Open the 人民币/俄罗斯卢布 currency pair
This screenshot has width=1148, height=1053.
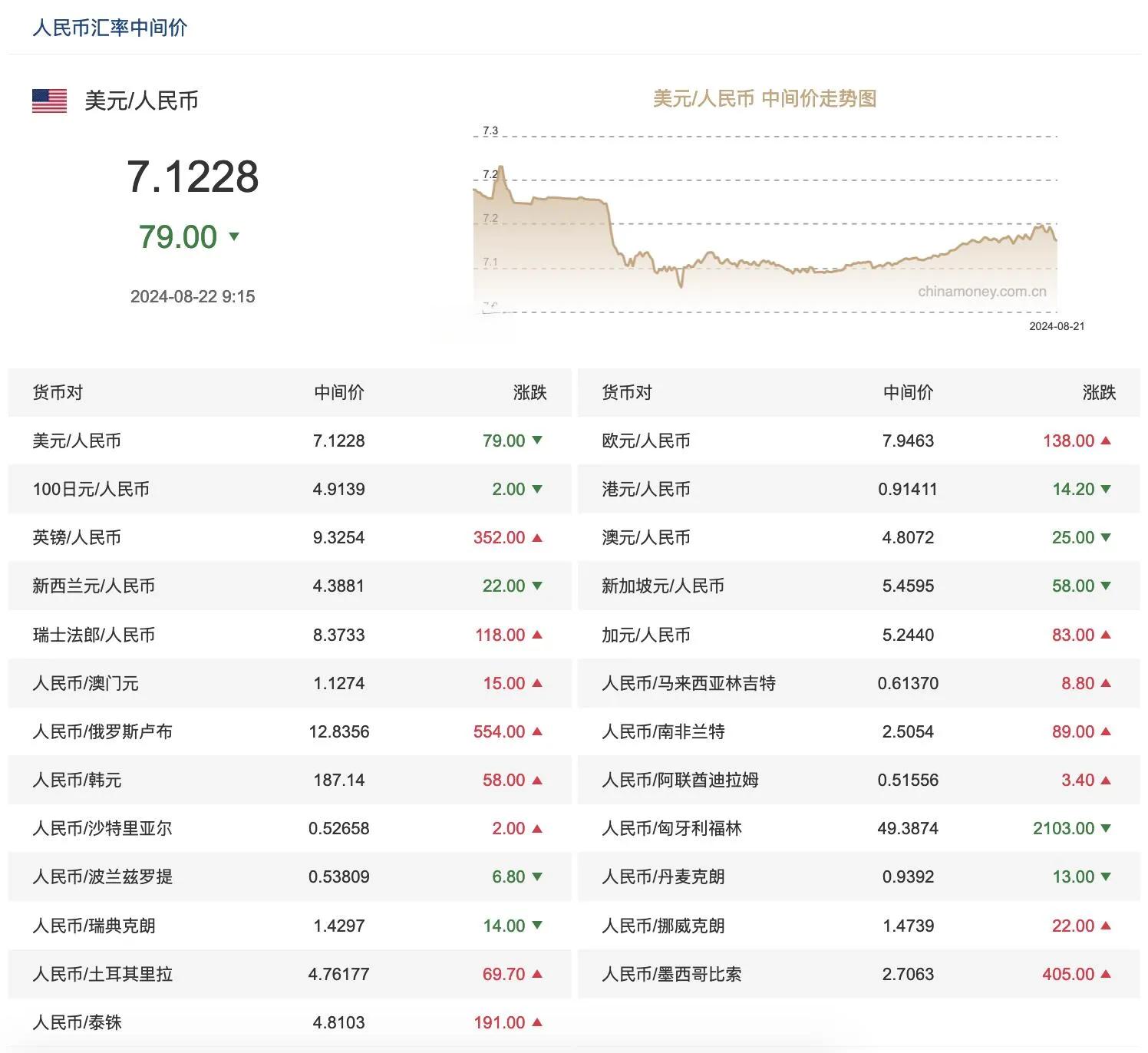click(102, 731)
